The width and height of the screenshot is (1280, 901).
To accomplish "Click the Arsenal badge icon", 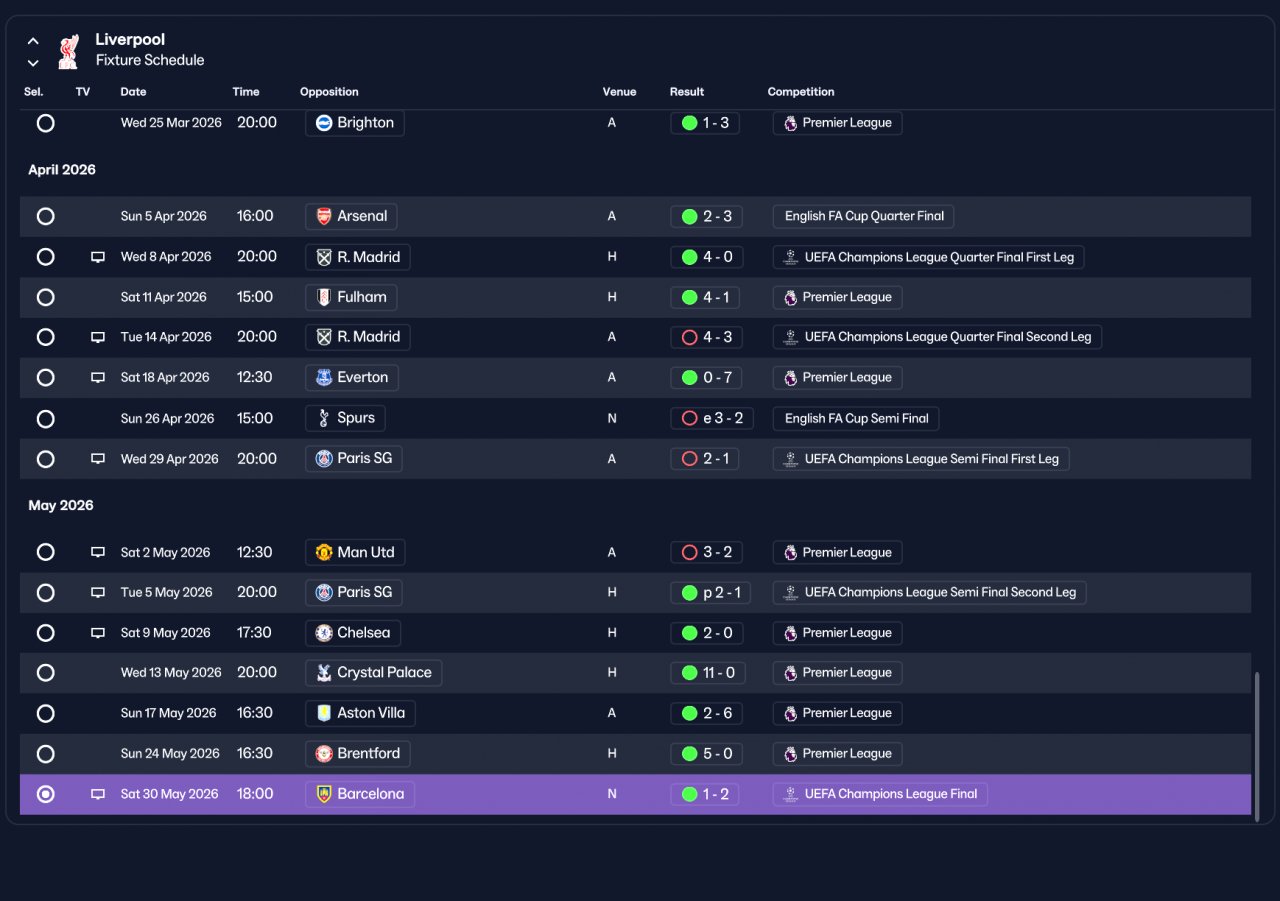I will click(x=324, y=216).
